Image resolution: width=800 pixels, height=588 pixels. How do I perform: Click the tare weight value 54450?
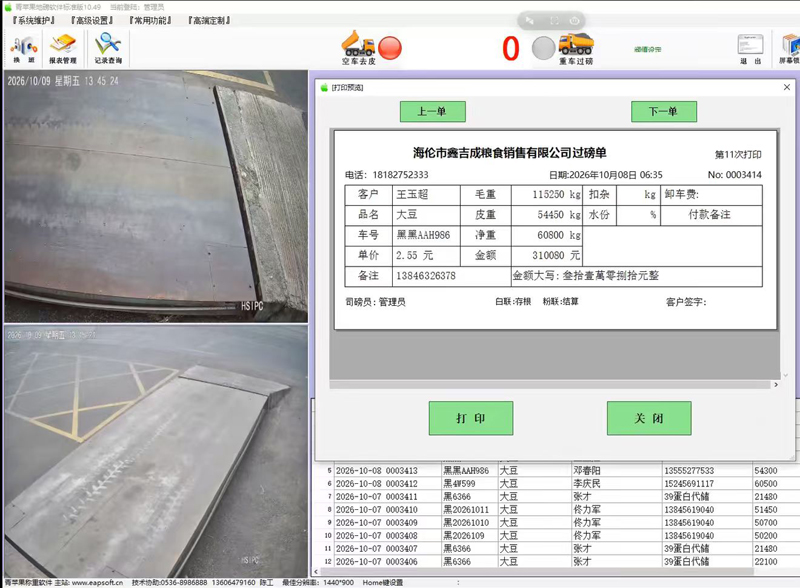pos(551,215)
